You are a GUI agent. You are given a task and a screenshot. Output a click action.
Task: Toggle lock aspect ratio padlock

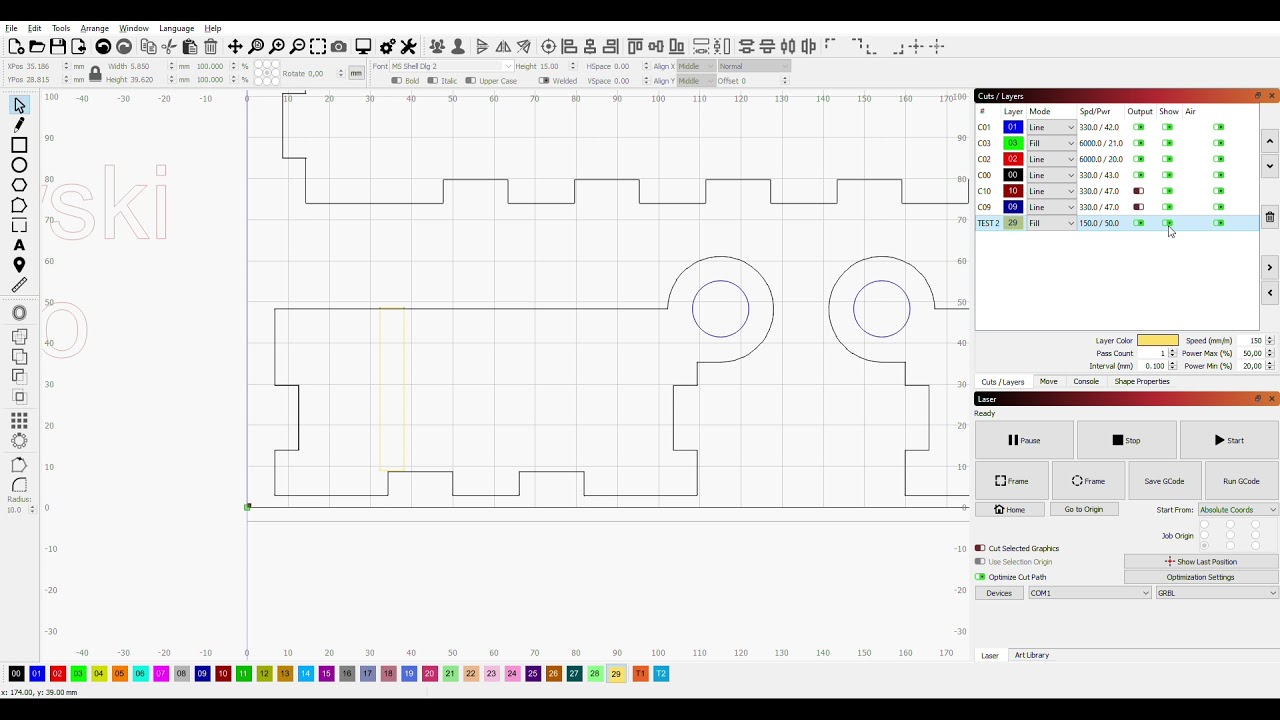pos(95,73)
